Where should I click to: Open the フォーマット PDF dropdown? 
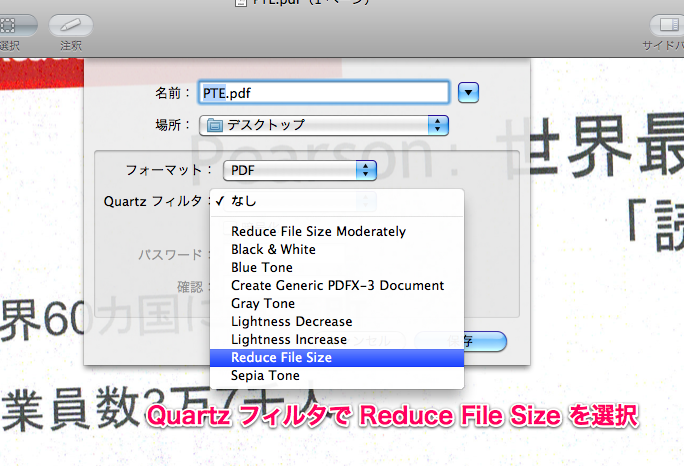(x=300, y=170)
